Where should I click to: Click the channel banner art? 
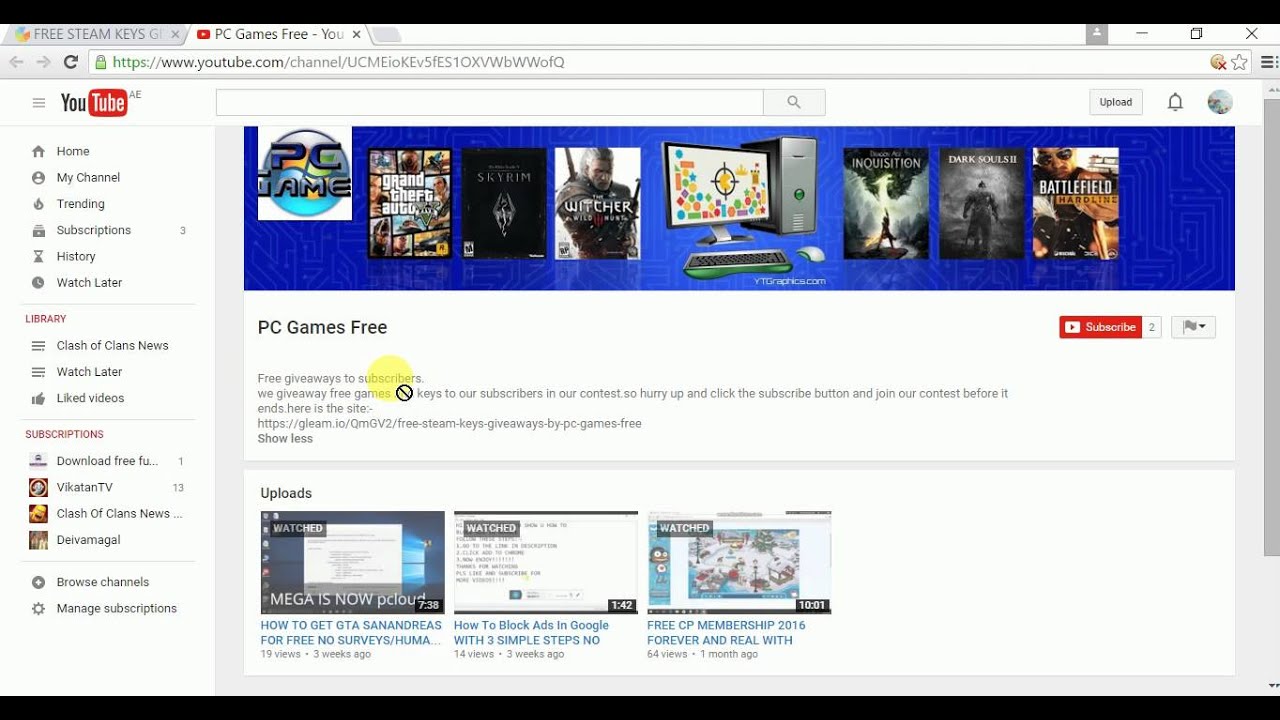point(739,208)
